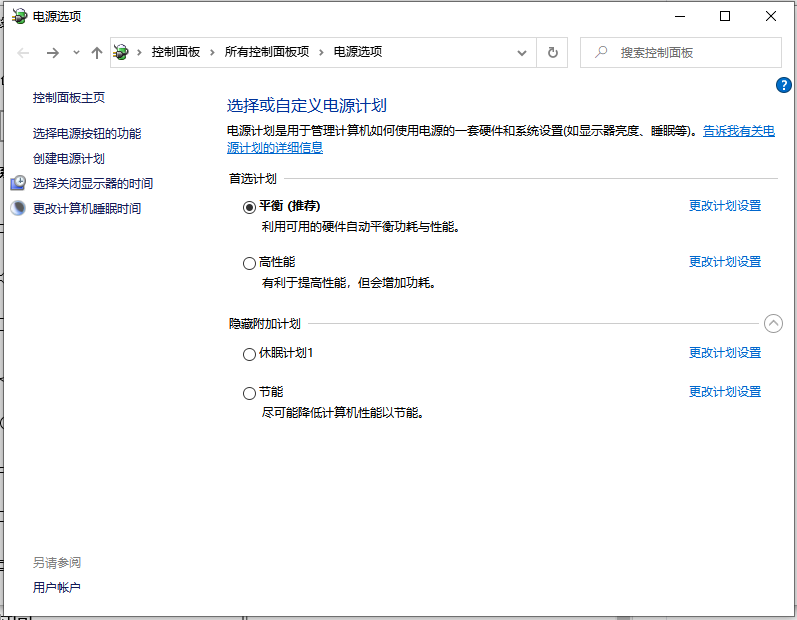The width and height of the screenshot is (797, 620).
Task: Open help with blue question mark
Action: point(784,85)
